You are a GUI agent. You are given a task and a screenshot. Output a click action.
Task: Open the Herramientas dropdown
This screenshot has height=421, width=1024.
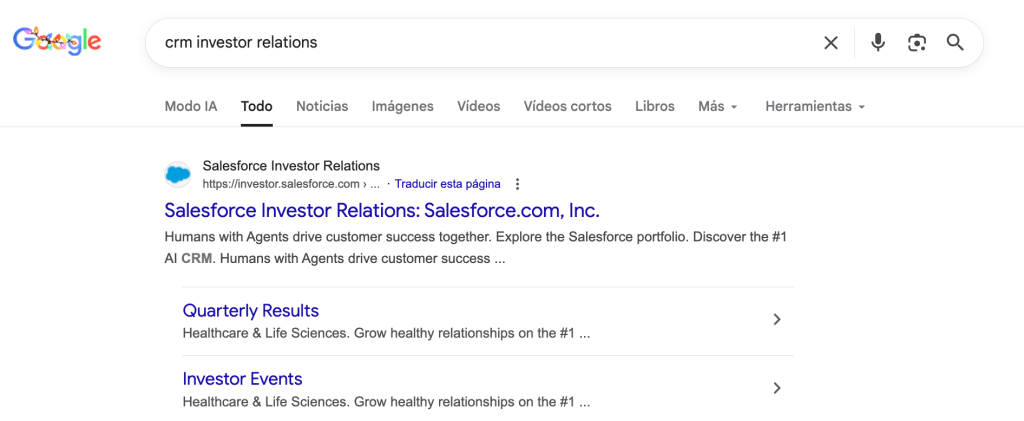click(814, 106)
